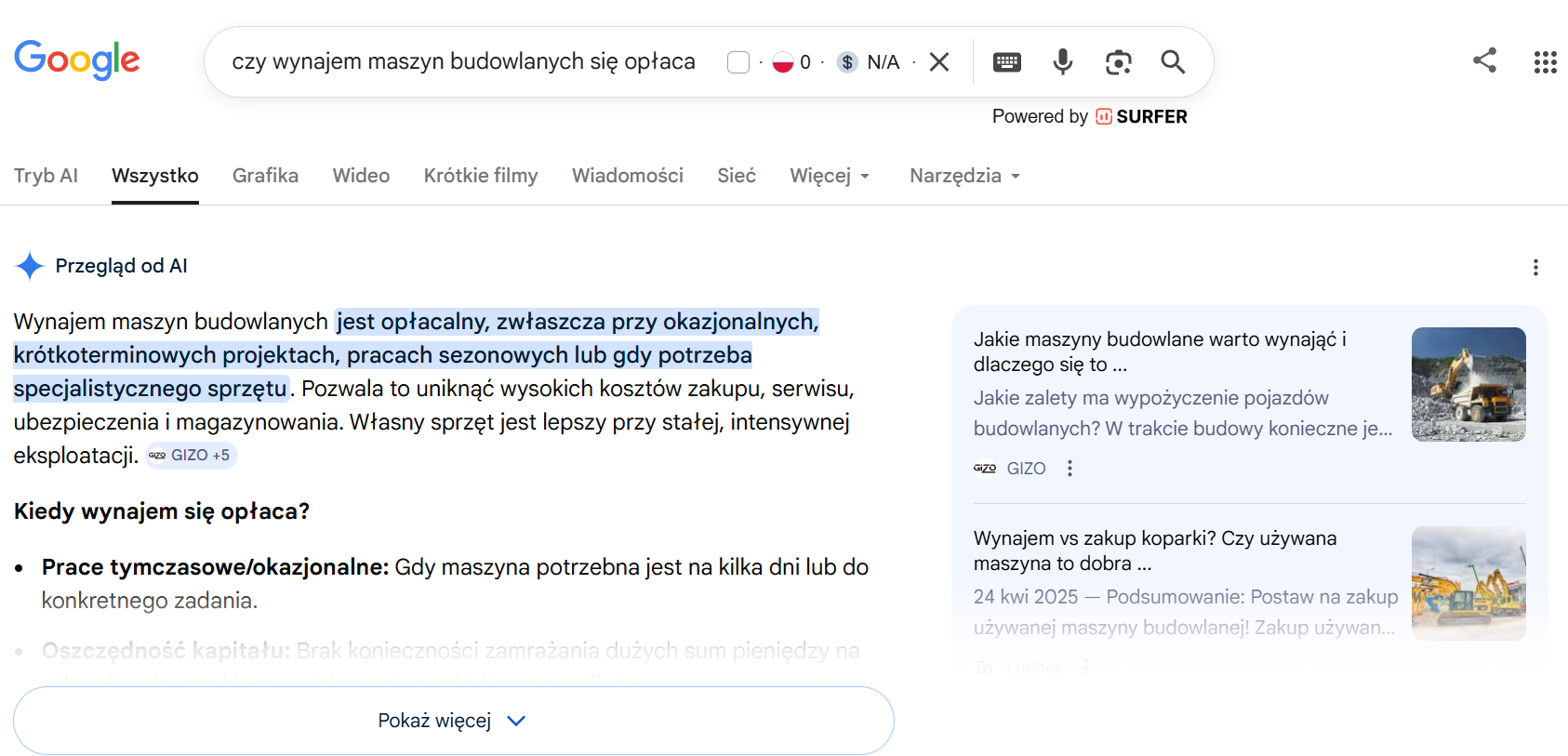Open the dump truck quarry thumbnail

(1468, 384)
